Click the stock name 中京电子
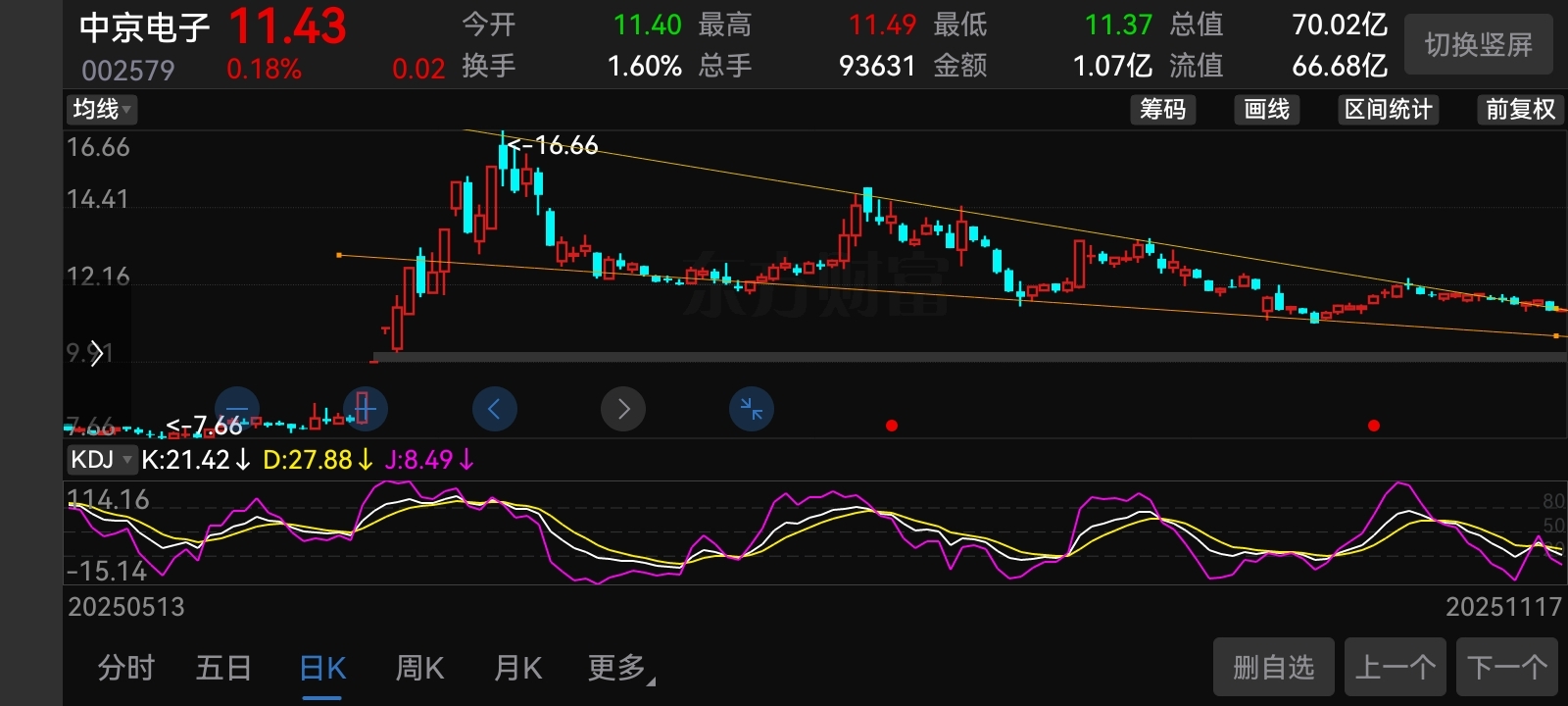1568x706 pixels. (145, 27)
